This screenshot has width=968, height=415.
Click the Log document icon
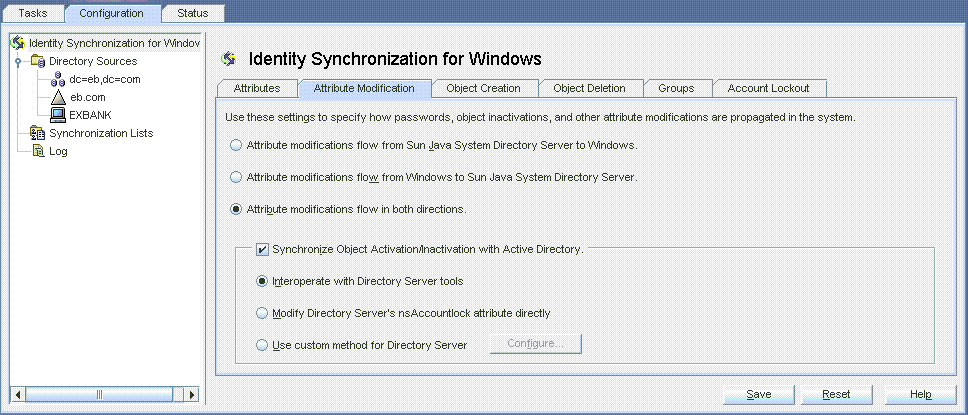click(x=38, y=151)
